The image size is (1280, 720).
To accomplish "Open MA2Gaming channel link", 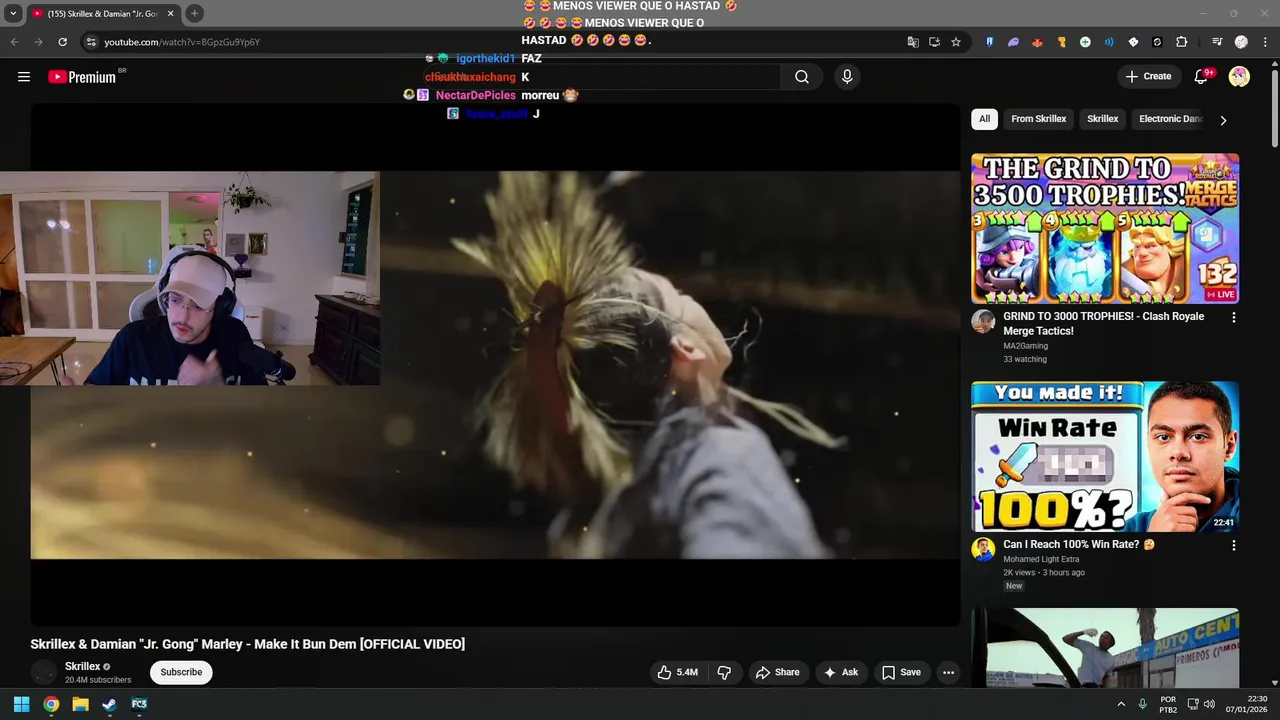I will (x=1025, y=346).
